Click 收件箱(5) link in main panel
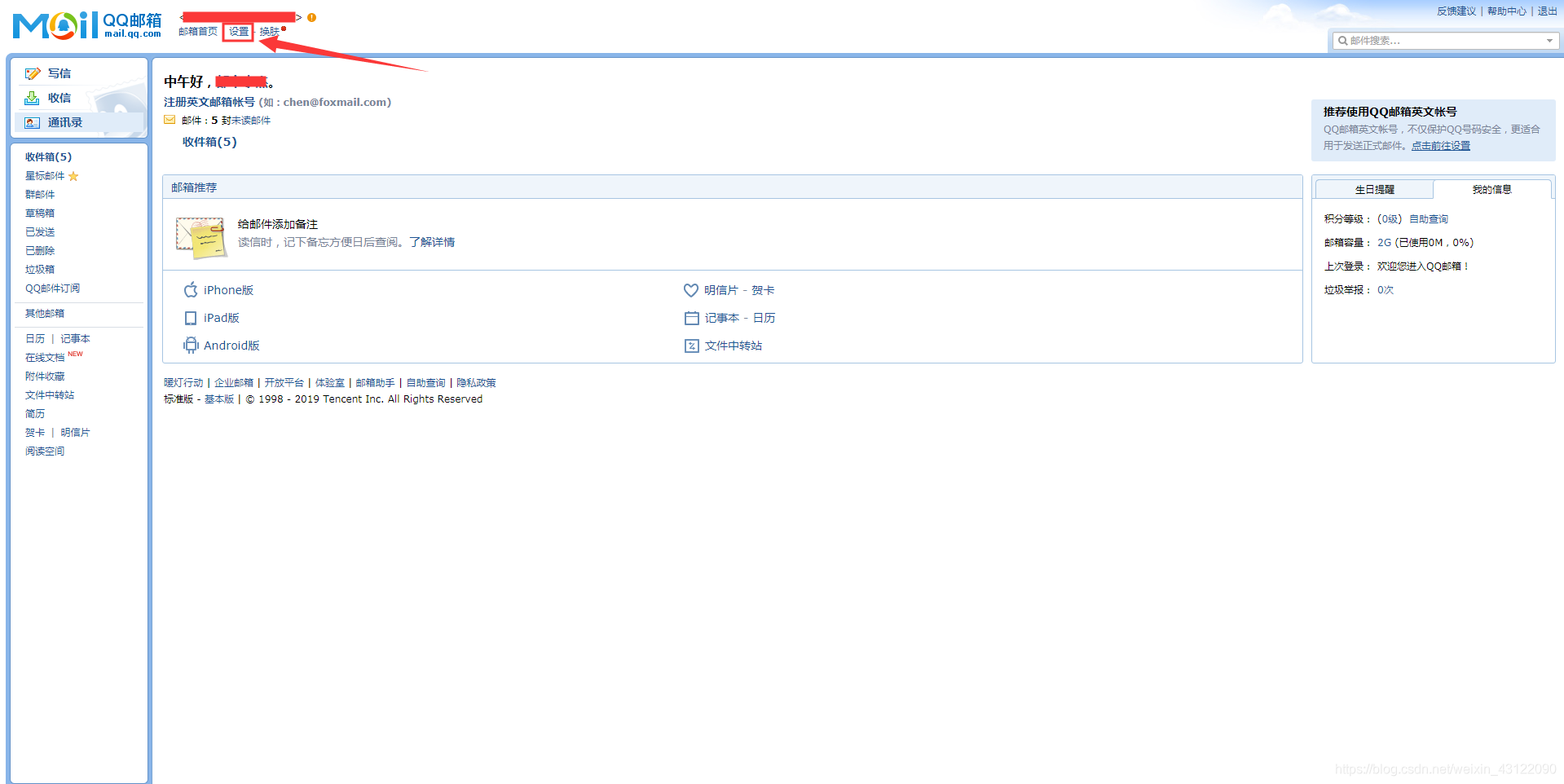 [x=209, y=142]
